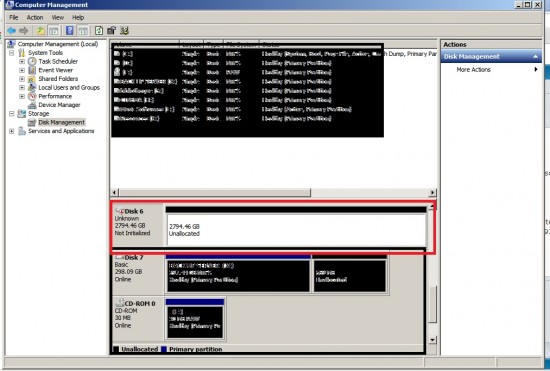Collapse the System Tools tree node
550x371 pixels.
12,53
